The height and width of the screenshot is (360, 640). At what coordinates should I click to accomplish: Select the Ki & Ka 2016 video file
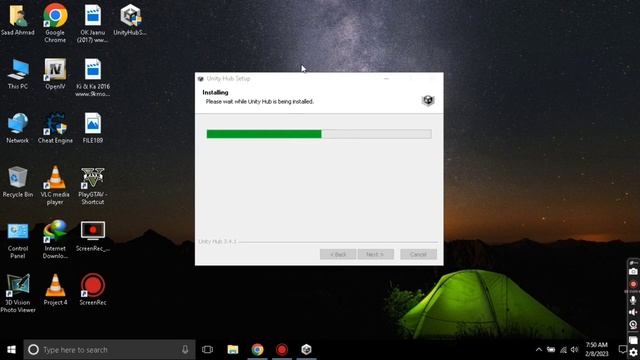coord(93,77)
